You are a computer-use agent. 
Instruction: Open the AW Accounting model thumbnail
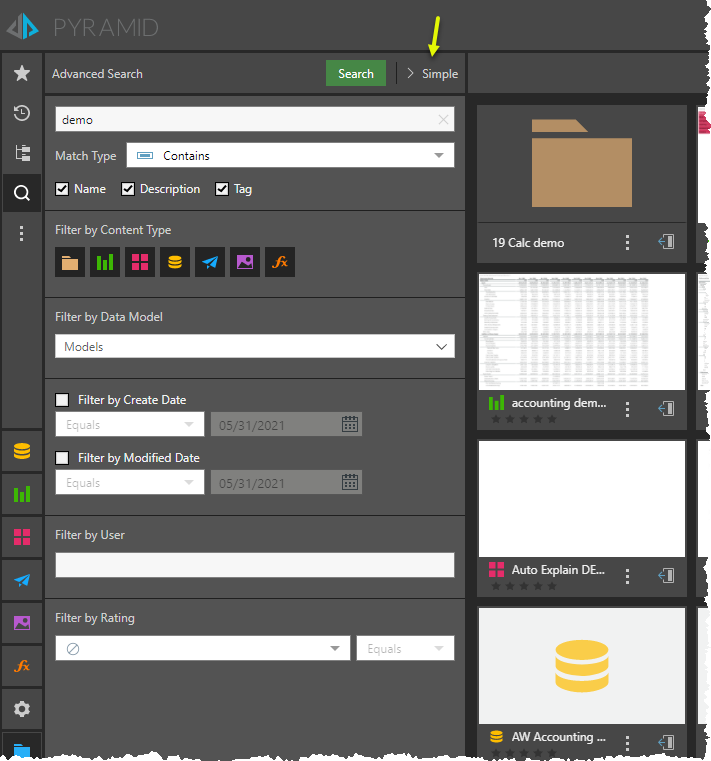coord(582,665)
